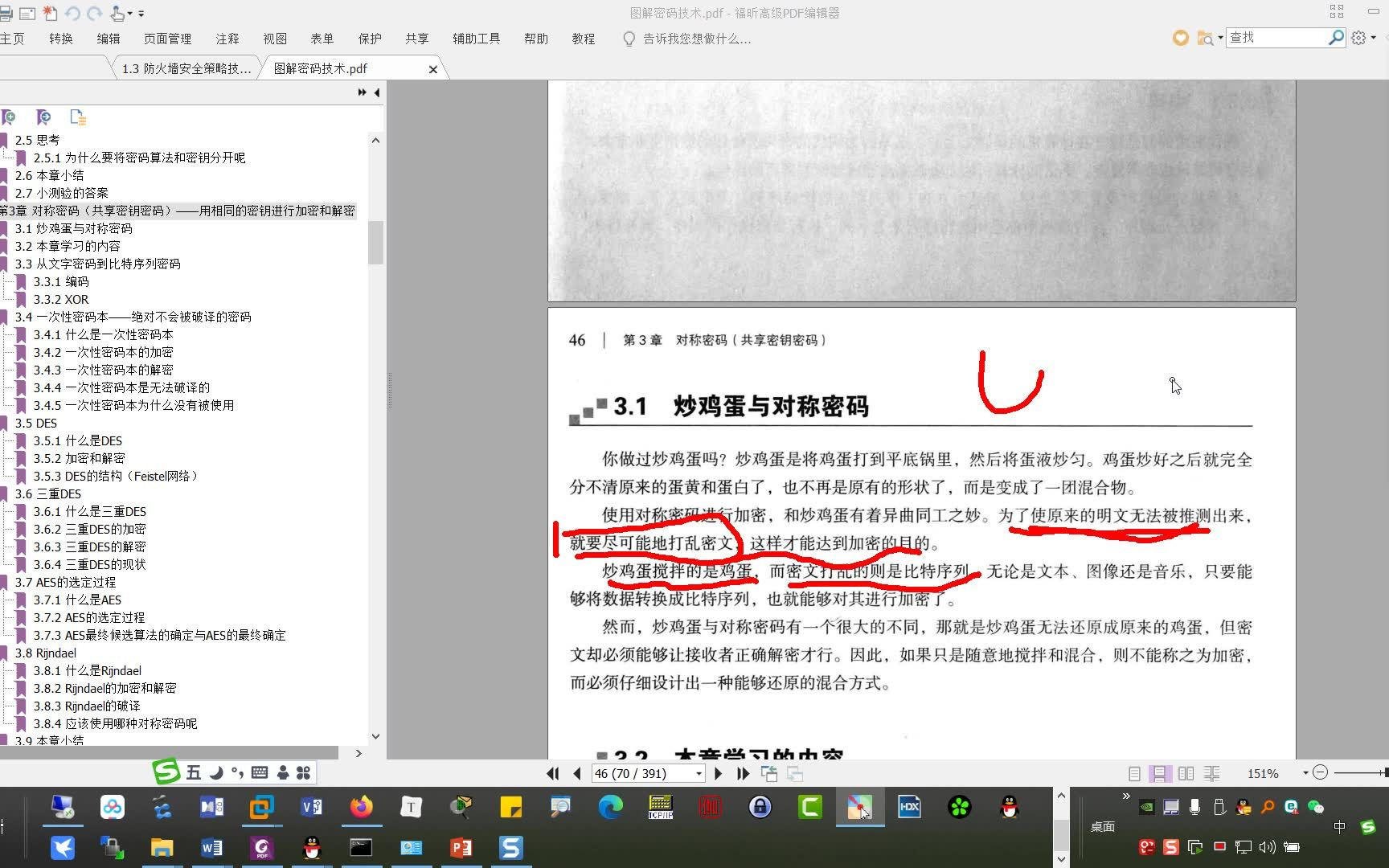Image resolution: width=1389 pixels, height=868 pixels.
Task: Switch to the 1.3 防火墙安全策略 tab
Action: pos(185,68)
